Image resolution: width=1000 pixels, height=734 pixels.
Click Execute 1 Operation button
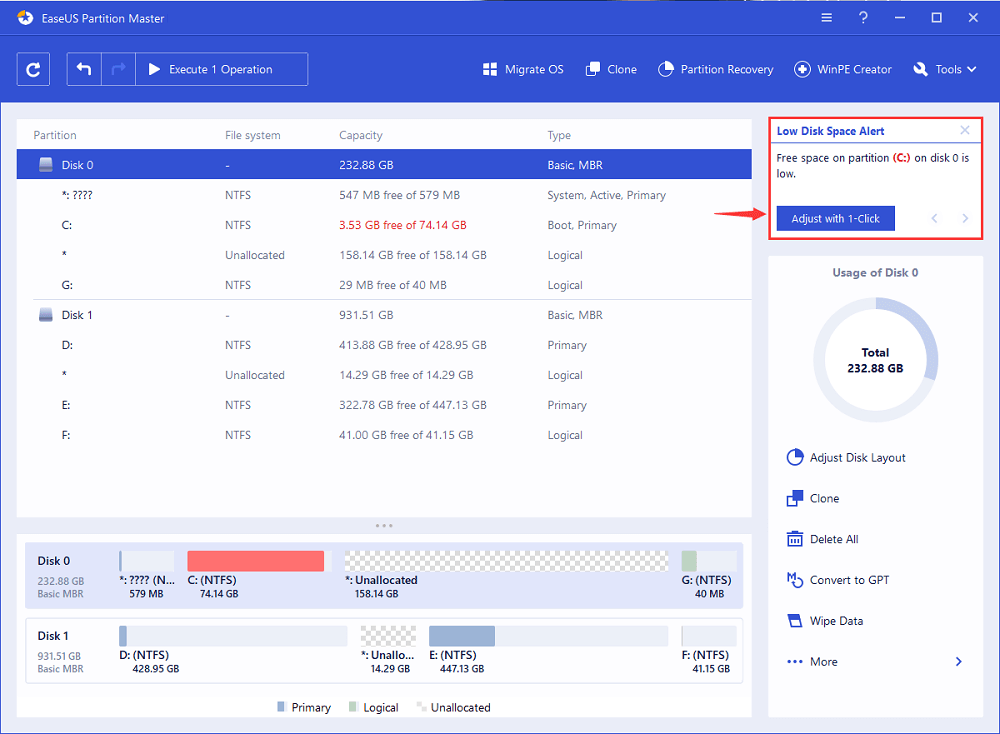tap(221, 69)
